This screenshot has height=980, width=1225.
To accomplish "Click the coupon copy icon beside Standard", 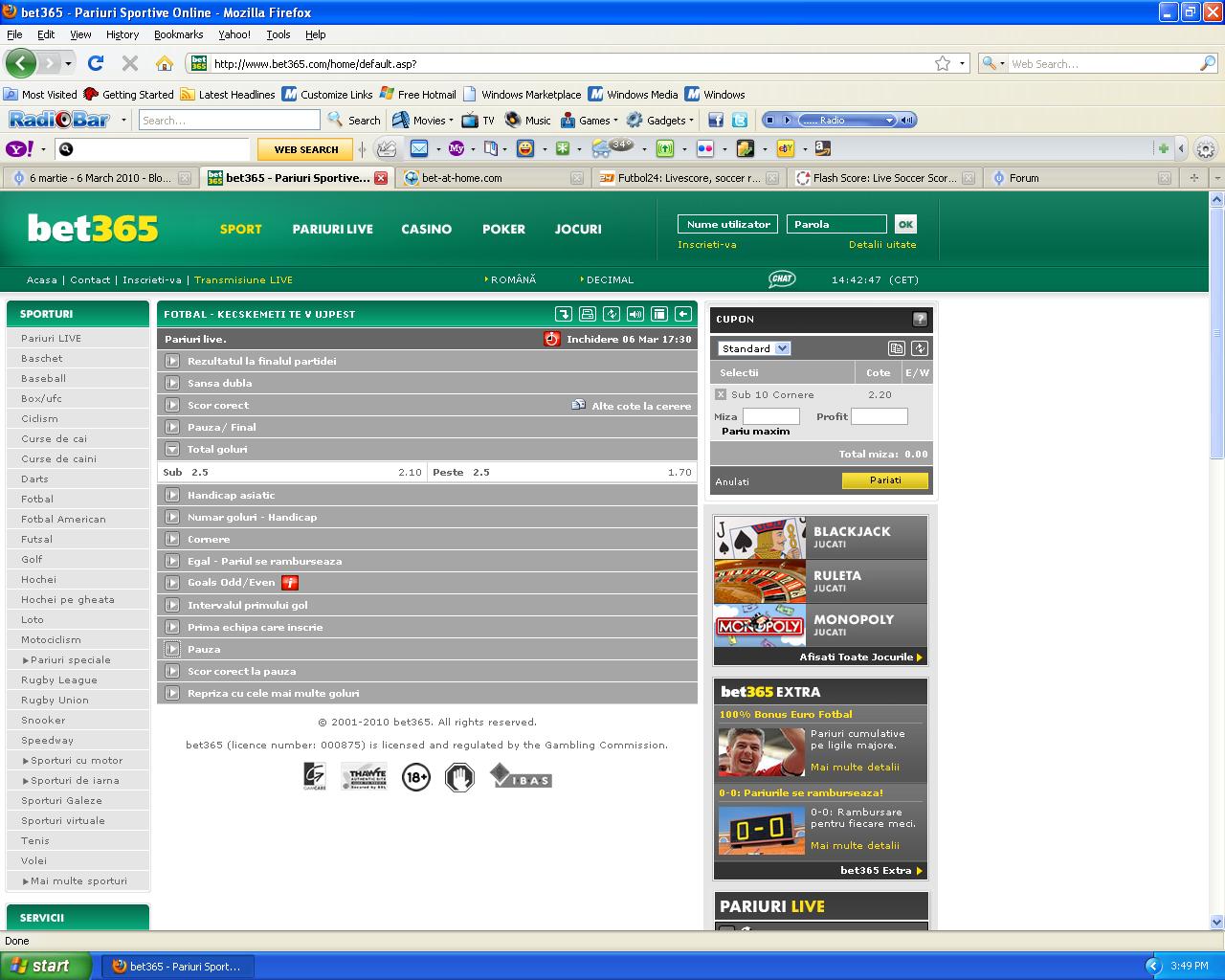I will pyautogui.click(x=896, y=348).
